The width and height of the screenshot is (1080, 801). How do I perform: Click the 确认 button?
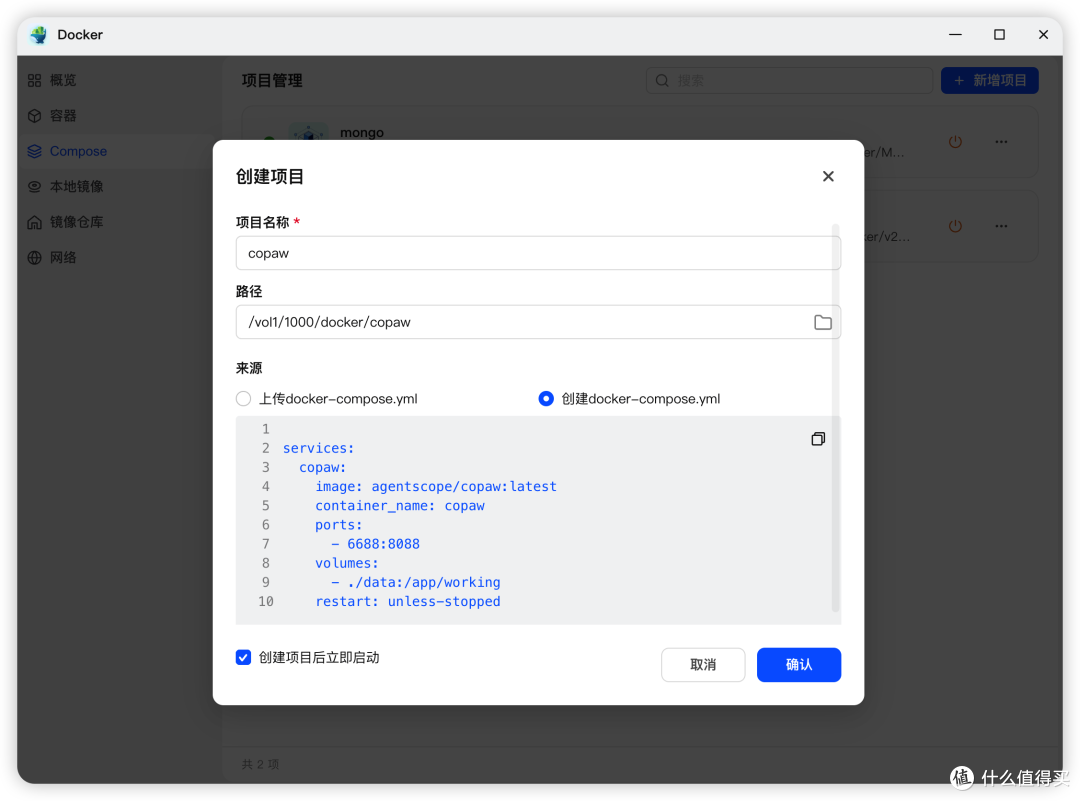[x=798, y=665]
